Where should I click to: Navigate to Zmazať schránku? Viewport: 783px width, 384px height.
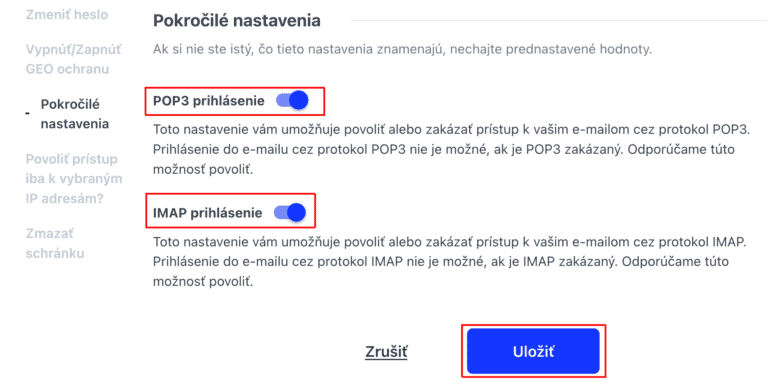[54, 243]
